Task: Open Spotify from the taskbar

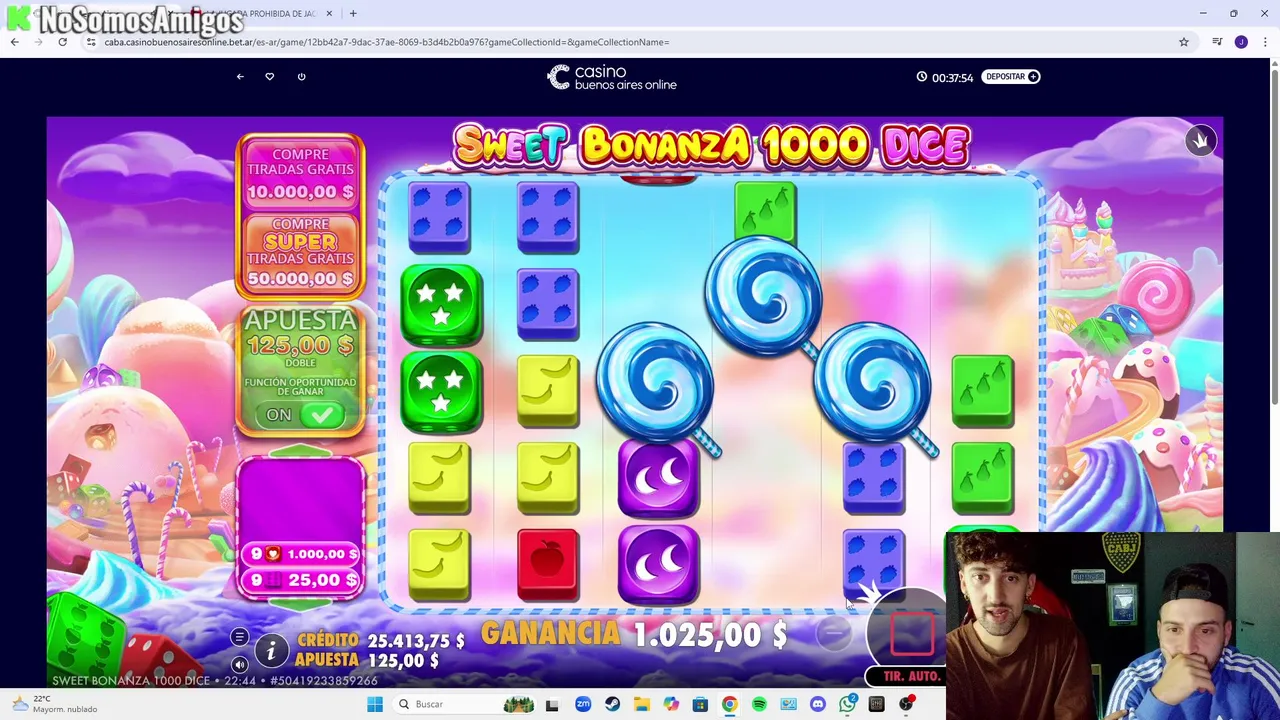Action: (x=759, y=704)
